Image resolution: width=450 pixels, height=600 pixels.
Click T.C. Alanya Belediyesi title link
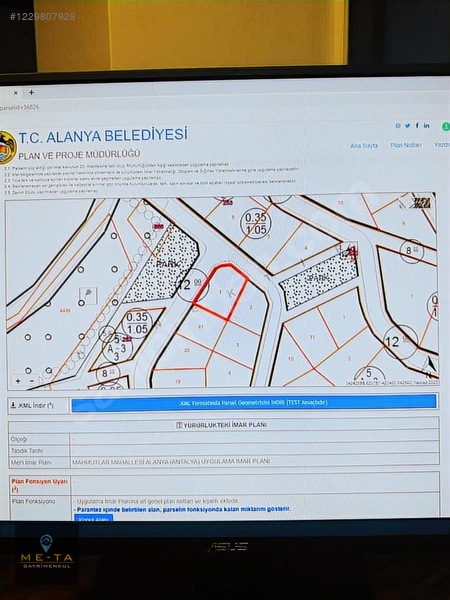tap(103, 136)
